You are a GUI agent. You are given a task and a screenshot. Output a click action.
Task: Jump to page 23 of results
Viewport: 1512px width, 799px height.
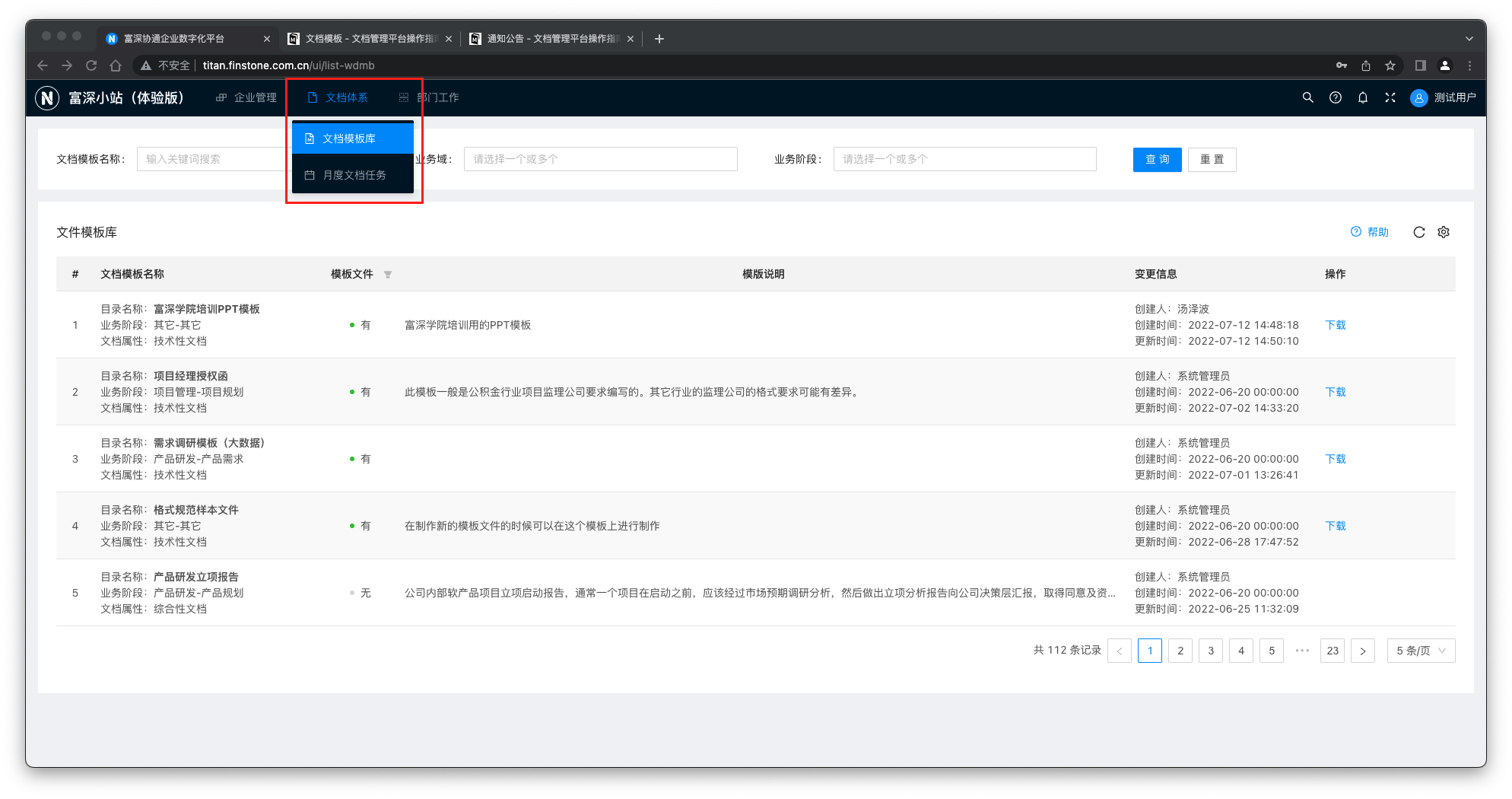pyautogui.click(x=1333, y=651)
